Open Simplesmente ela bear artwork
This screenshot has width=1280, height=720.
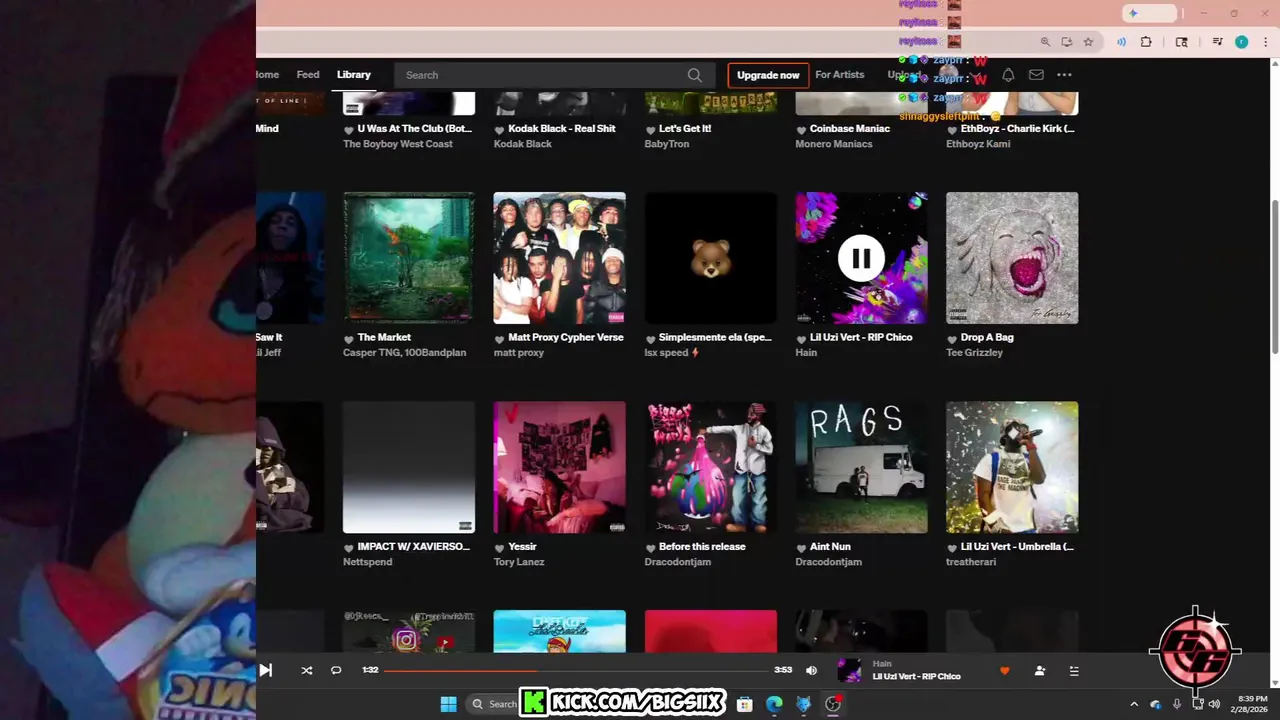(711, 258)
